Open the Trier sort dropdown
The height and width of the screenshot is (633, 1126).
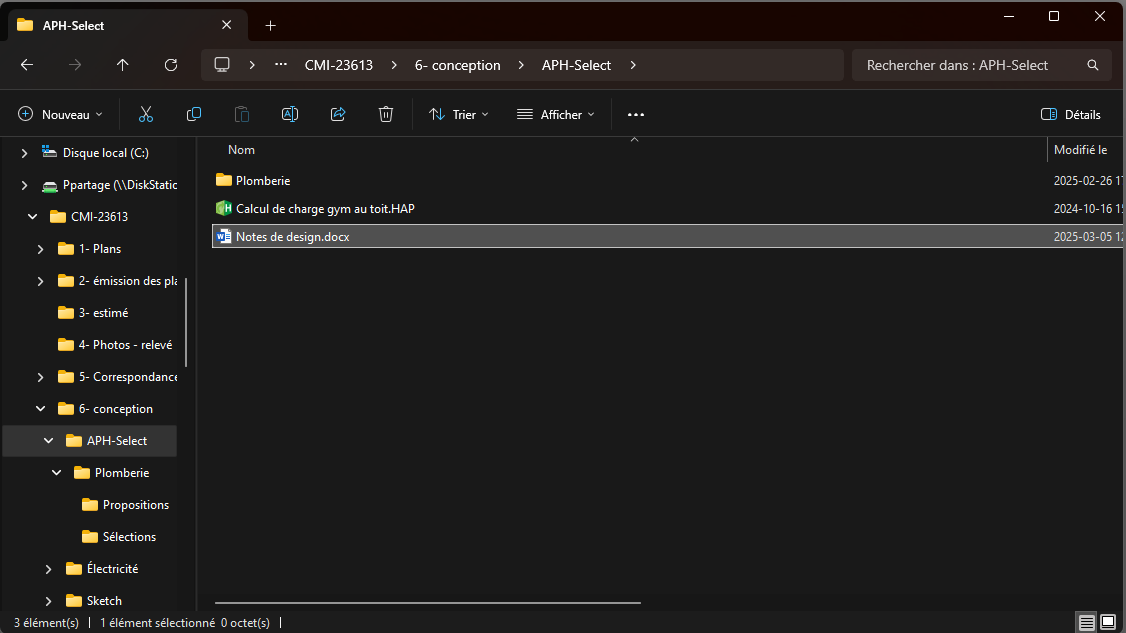coord(459,115)
